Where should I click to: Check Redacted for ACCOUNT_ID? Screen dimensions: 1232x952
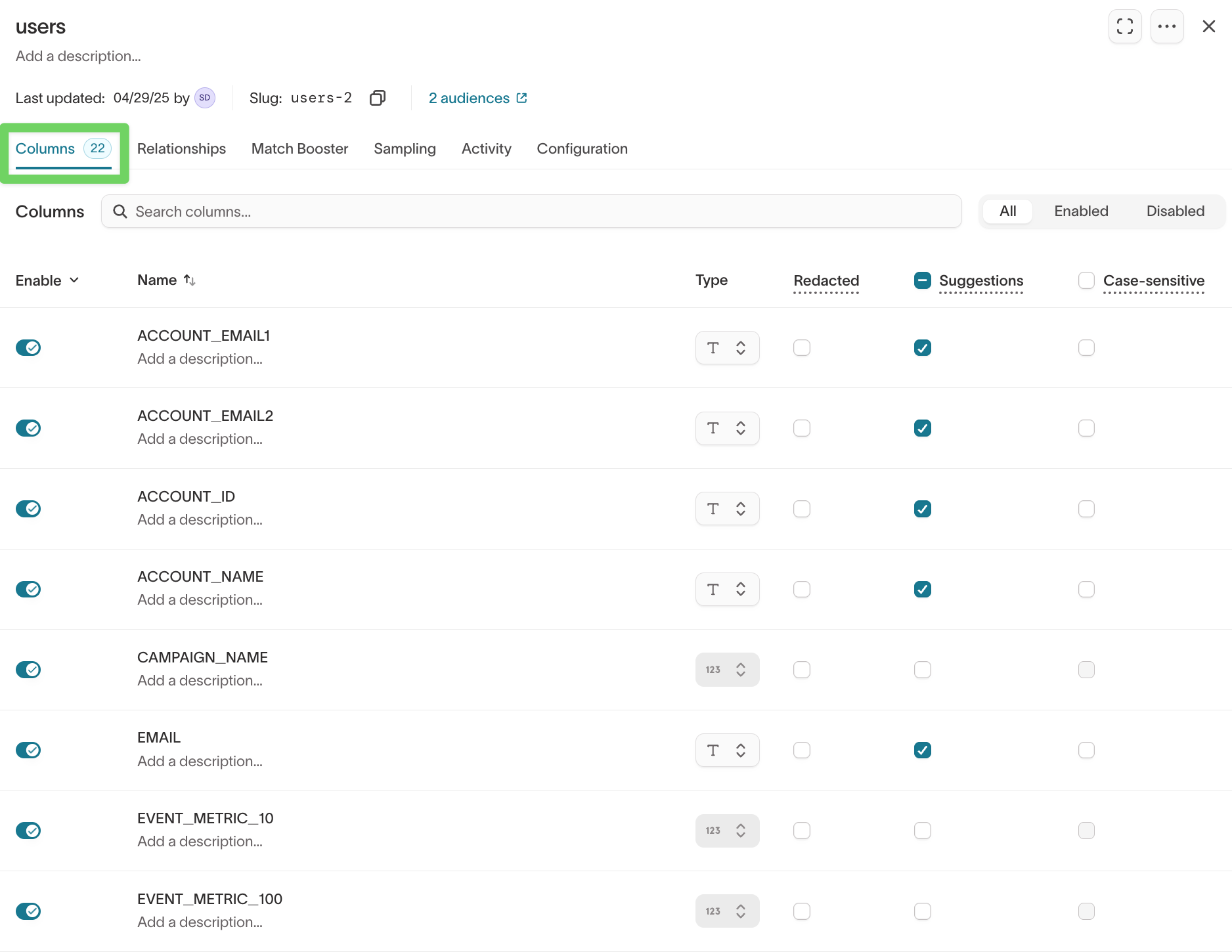801,509
